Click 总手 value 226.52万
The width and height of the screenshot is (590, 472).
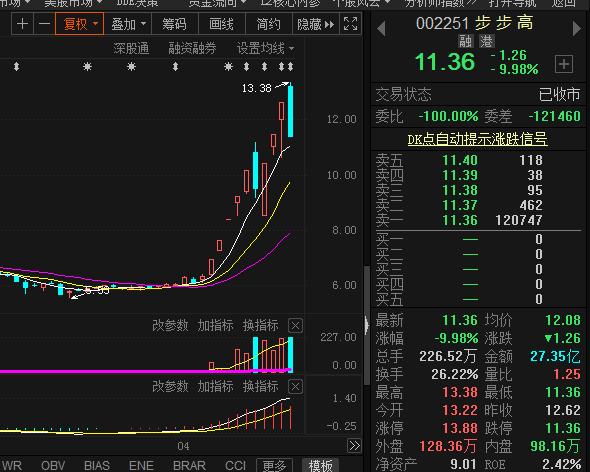[448, 356]
